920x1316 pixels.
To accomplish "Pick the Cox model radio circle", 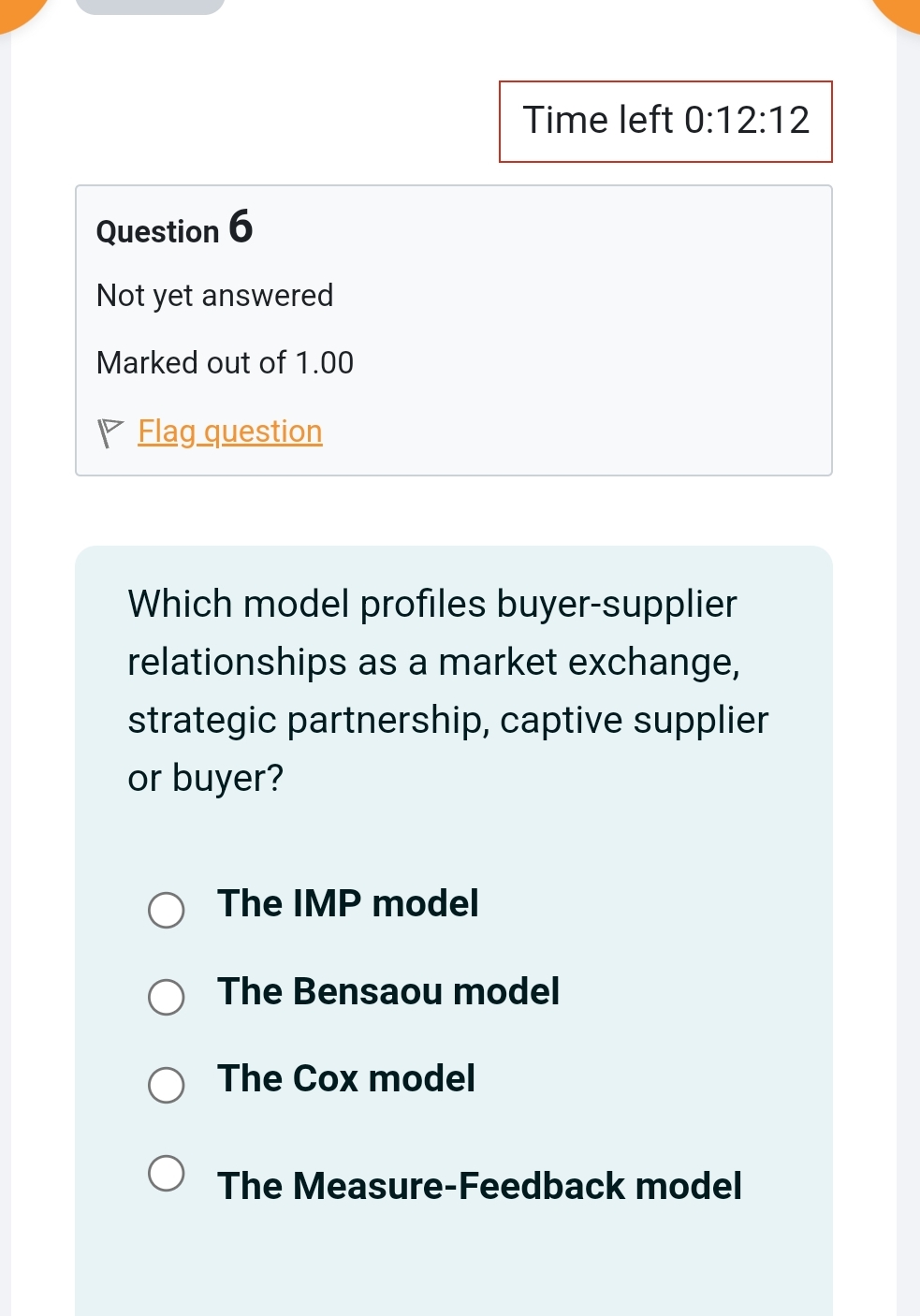I will pos(167,1085).
